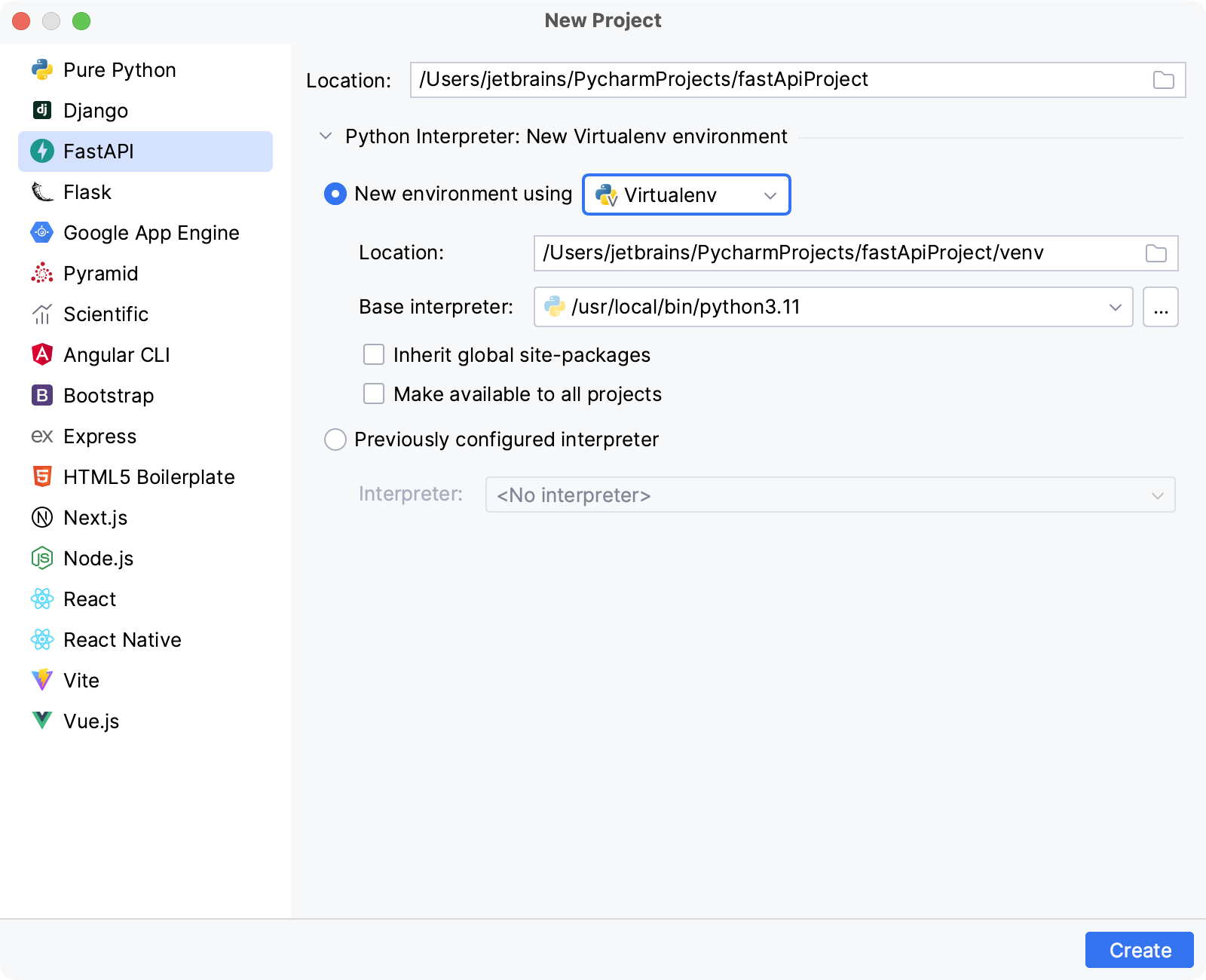Click the venv Location path field
The width and height of the screenshot is (1206, 980).
point(856,253)
